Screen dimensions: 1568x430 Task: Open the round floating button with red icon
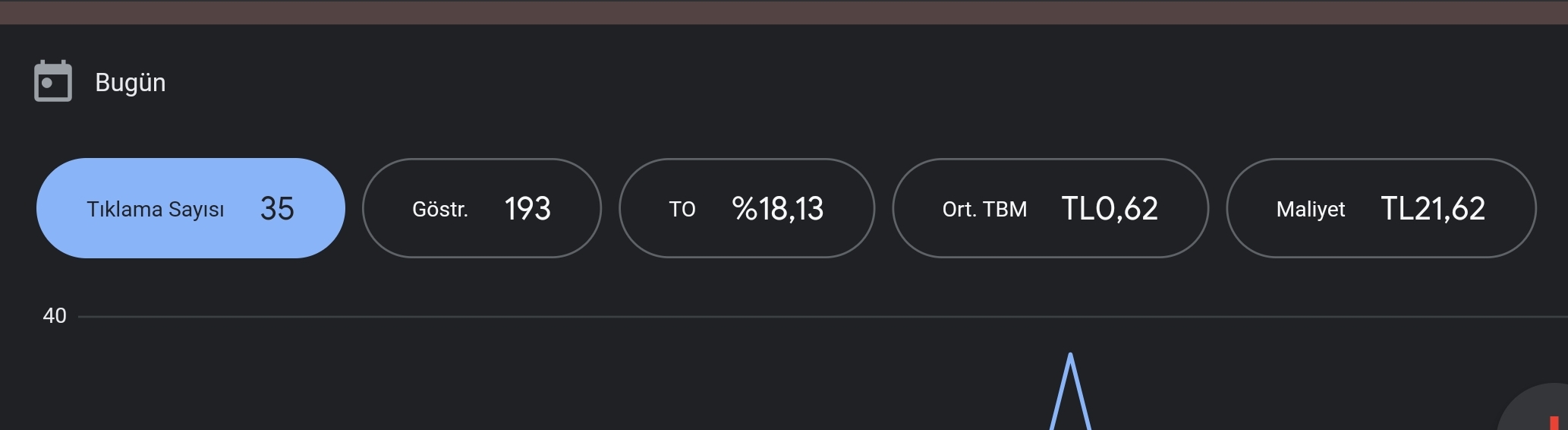[1533, 408]
